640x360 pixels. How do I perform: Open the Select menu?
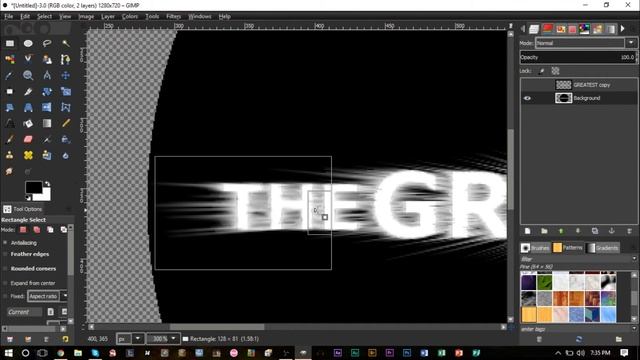click(44, 16)
